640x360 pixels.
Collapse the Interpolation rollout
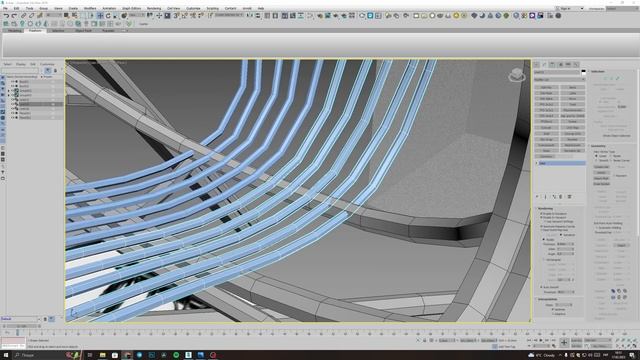click(x=547, y=299)
